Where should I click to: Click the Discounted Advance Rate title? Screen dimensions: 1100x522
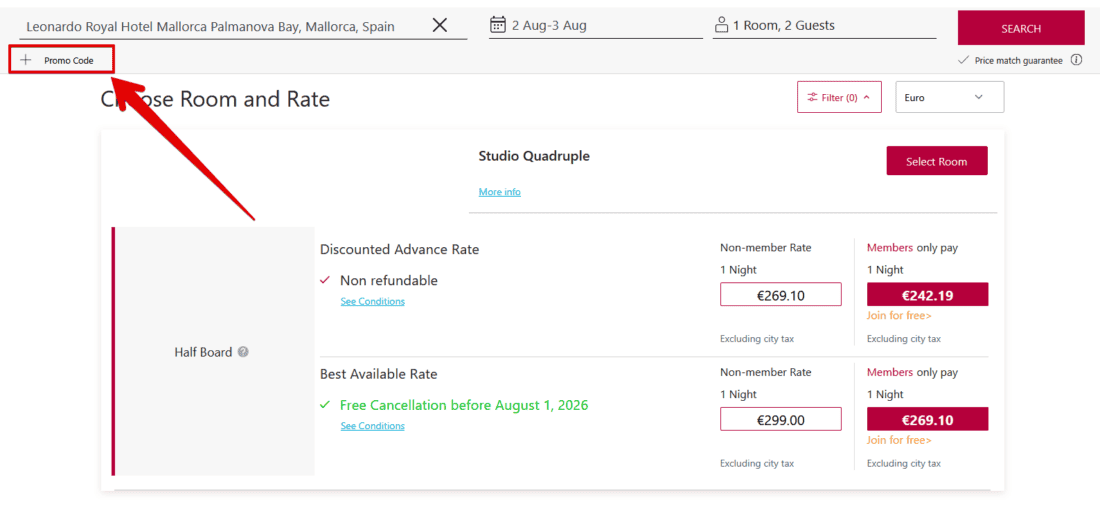click(399, 249)
